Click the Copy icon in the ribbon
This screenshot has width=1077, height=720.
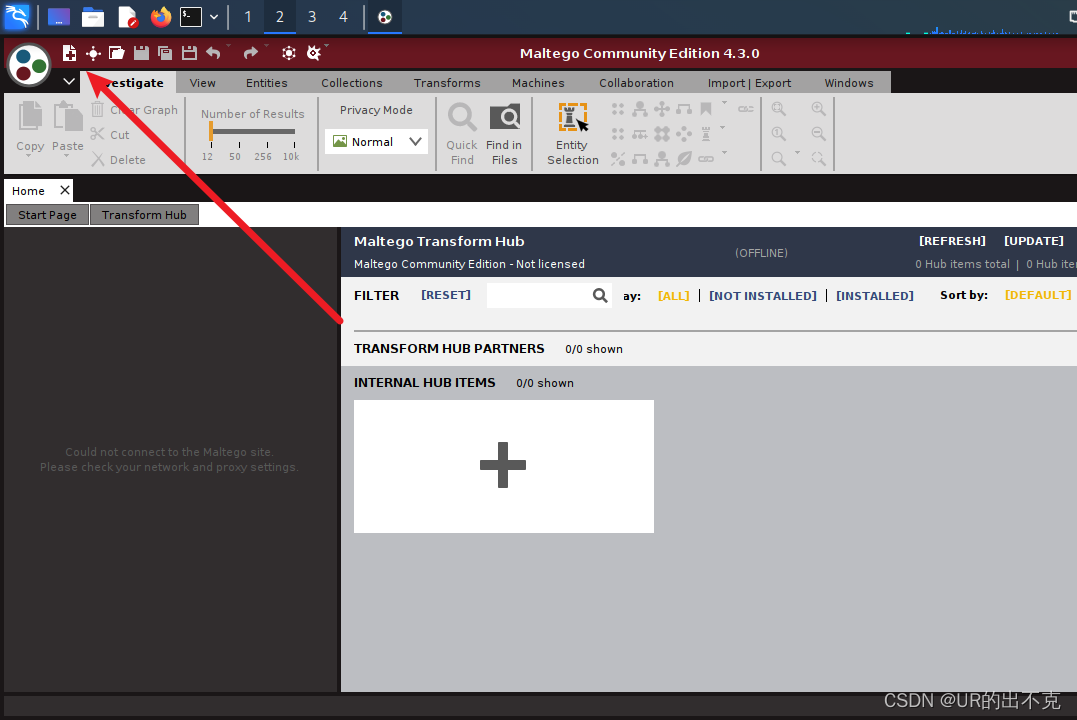(x=30, y=116)
